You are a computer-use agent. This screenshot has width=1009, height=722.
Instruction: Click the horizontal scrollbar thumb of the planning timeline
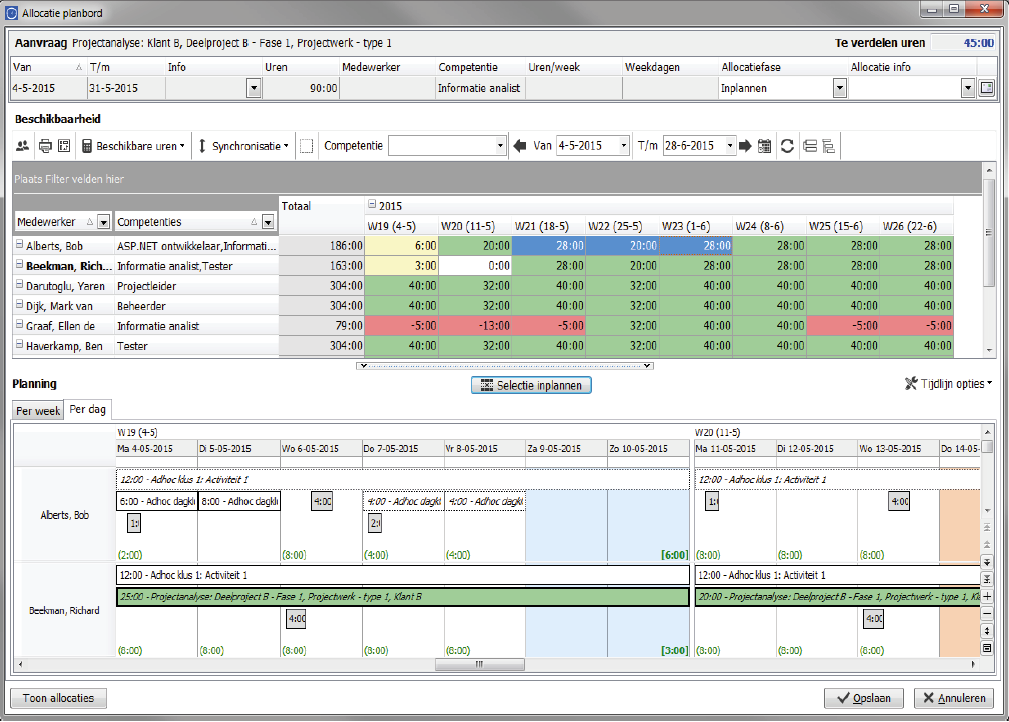coord(479,664)
